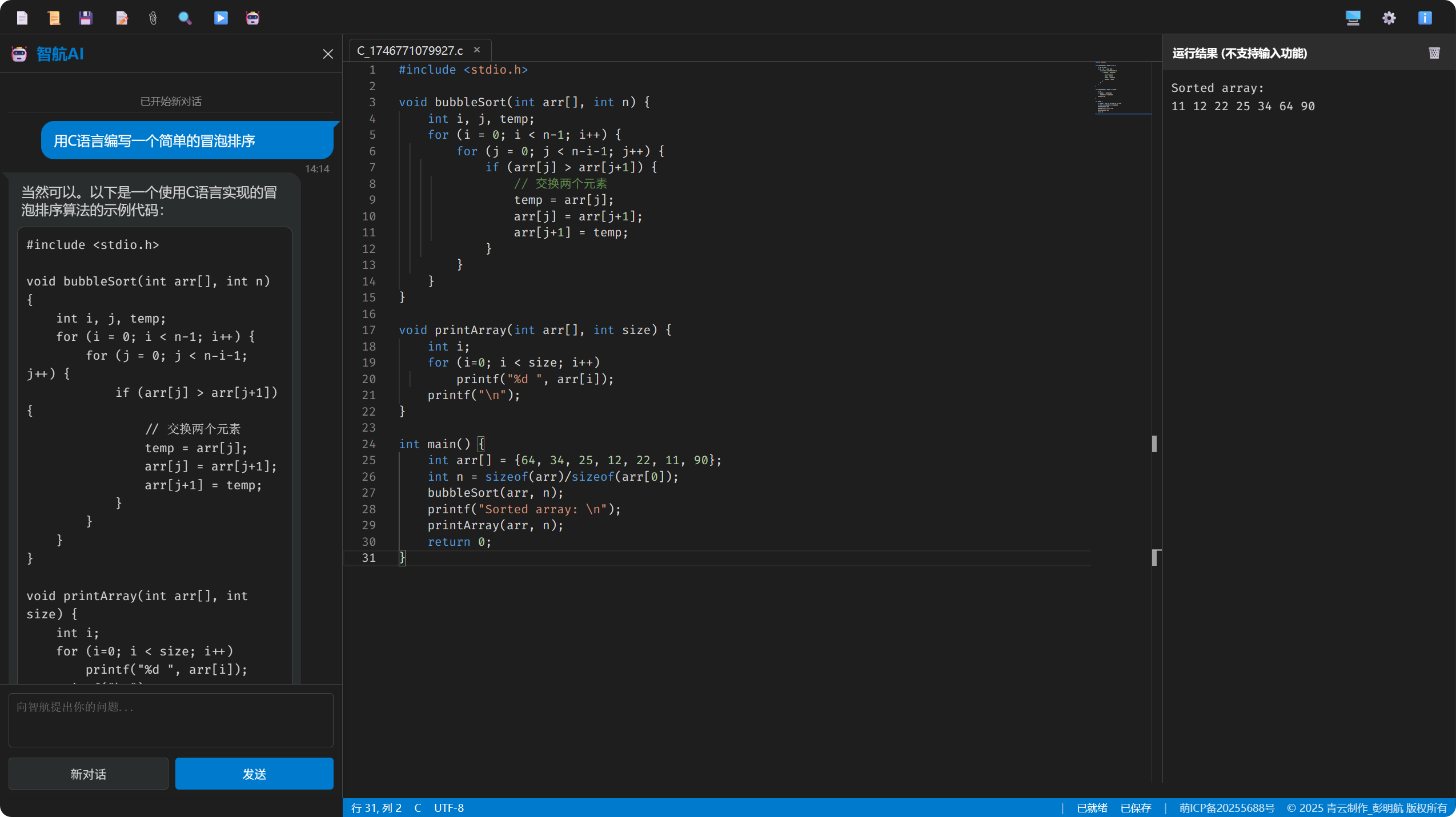Start a 新对话 new conversation
1456x817 pixels.
click(88, 774)
